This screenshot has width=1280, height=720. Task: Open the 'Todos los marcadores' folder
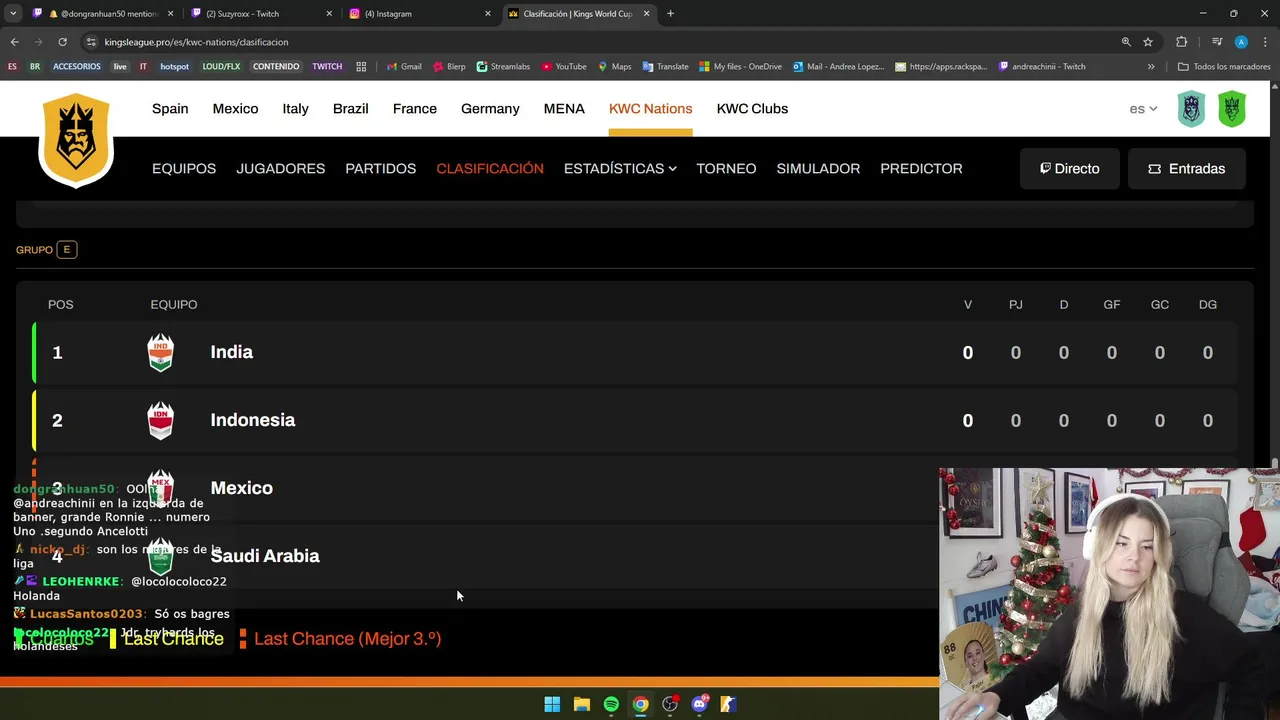[1224, 67]
